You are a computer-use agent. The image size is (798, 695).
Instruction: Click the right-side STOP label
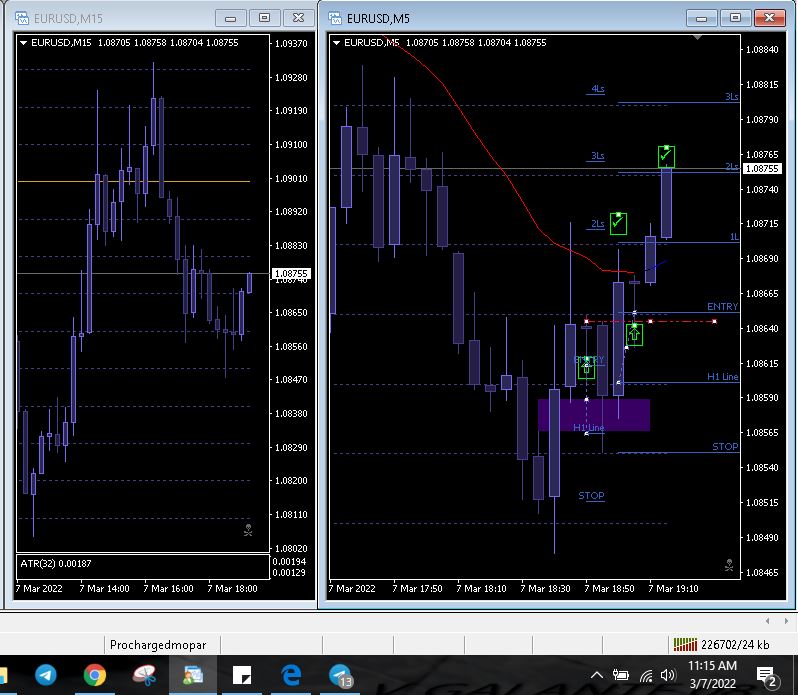point(725,447)
